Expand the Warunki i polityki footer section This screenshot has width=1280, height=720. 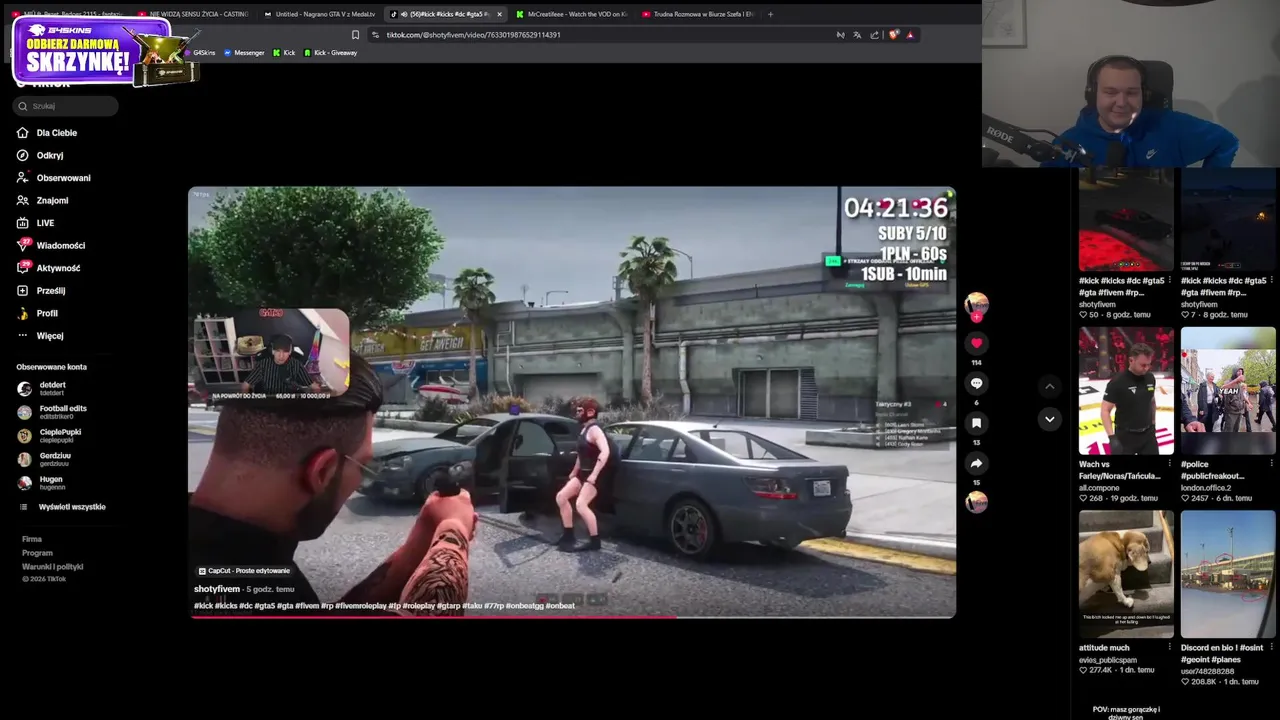[52, 567]
